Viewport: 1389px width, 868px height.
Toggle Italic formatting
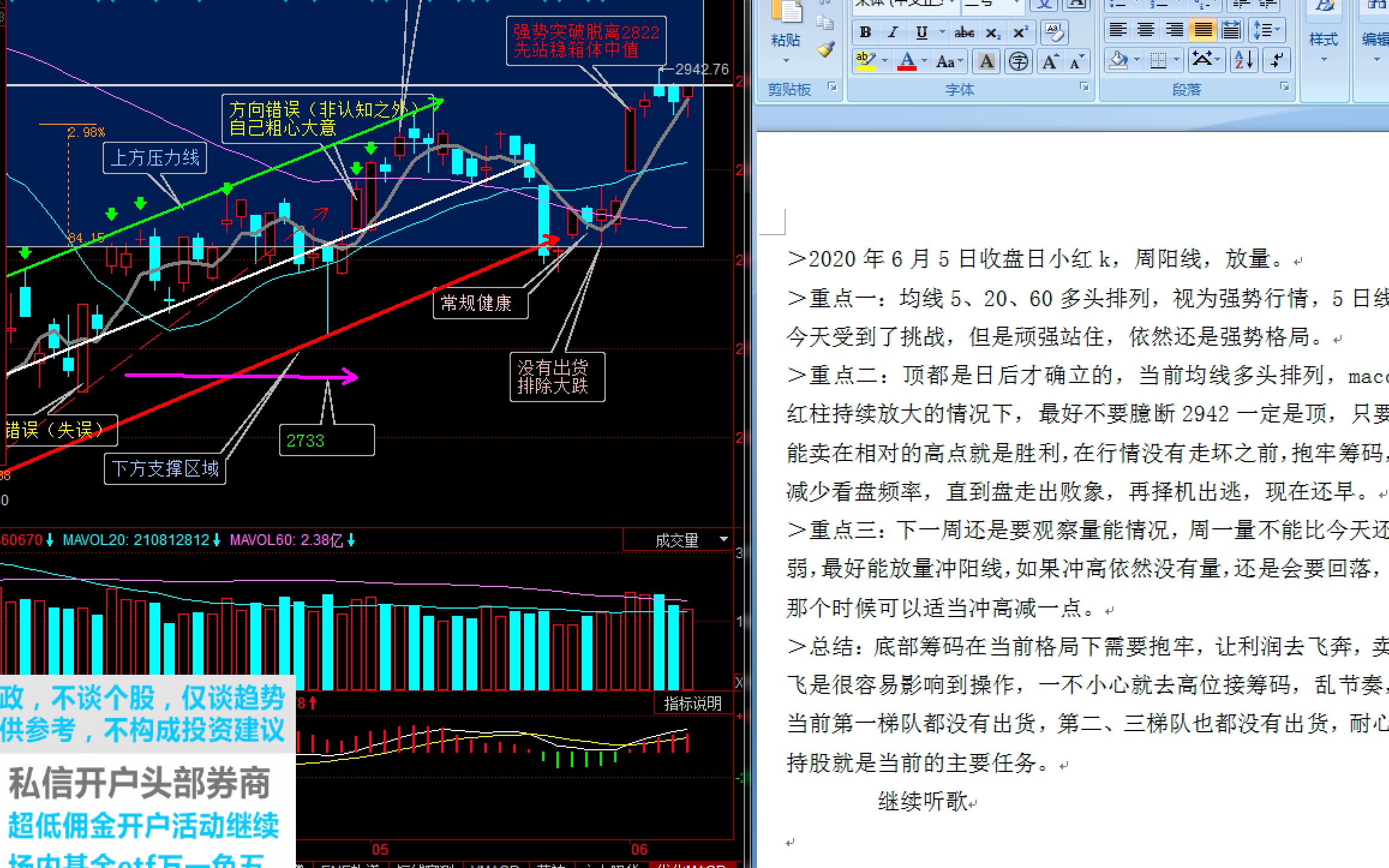pyautogui.click(x=893, y=32)
